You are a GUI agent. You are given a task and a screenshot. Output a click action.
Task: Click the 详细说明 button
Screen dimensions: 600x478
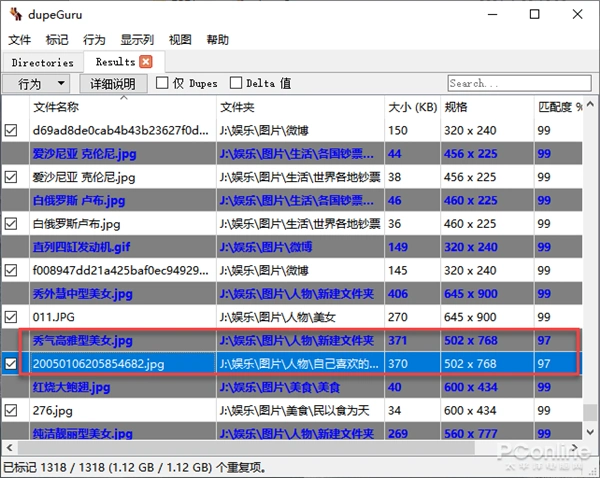tap(112, 84)
